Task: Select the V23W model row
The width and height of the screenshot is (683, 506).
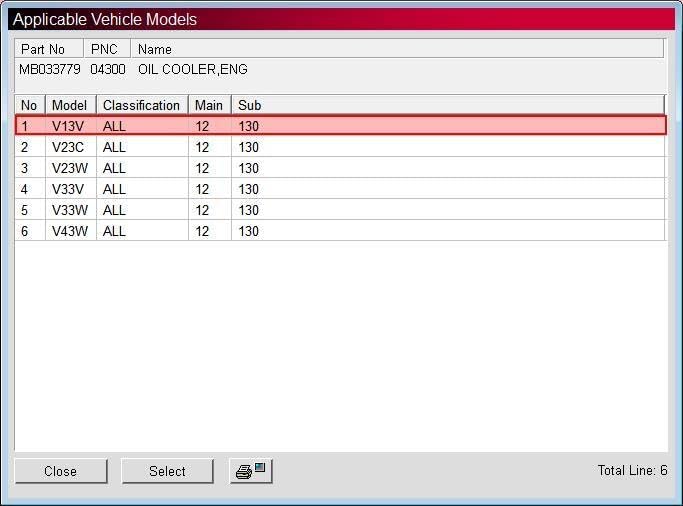Action: 341,168
